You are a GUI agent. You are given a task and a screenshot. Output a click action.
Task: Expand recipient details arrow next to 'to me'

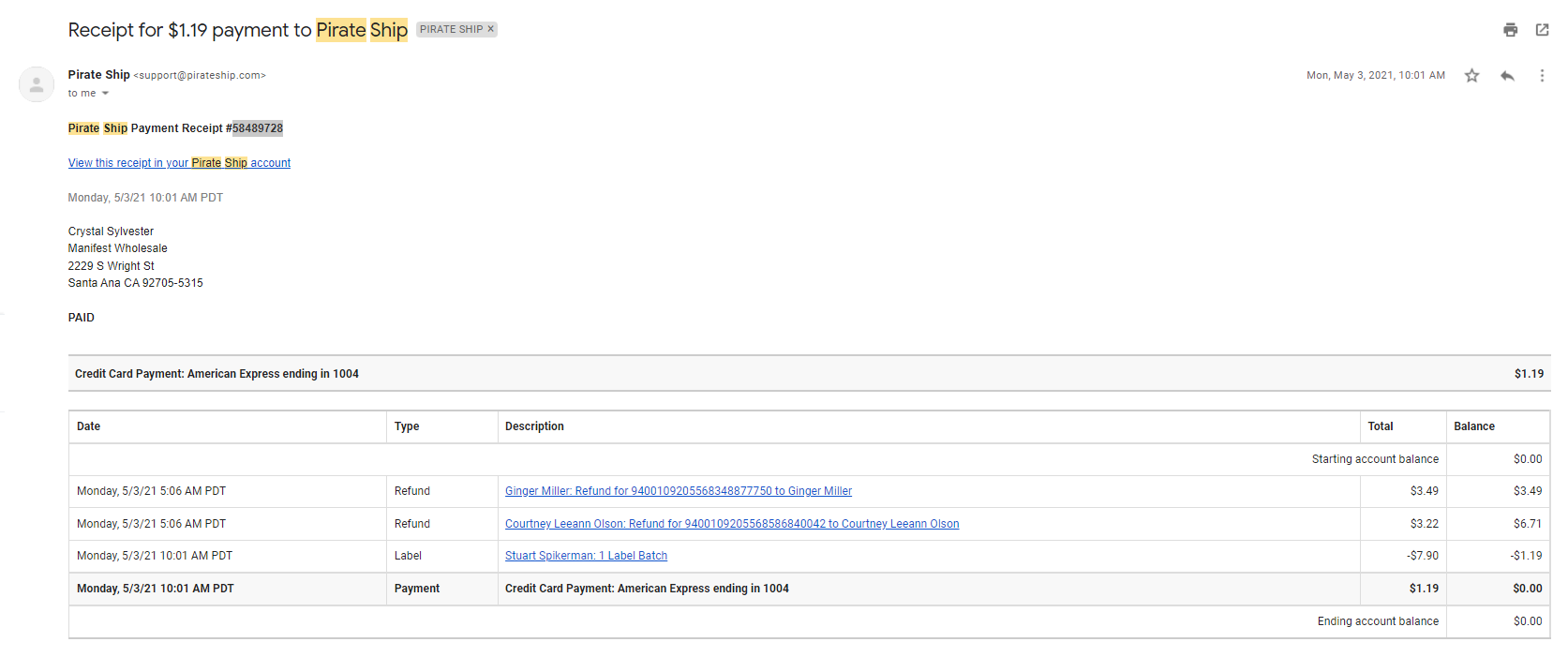tap(105, 94)
